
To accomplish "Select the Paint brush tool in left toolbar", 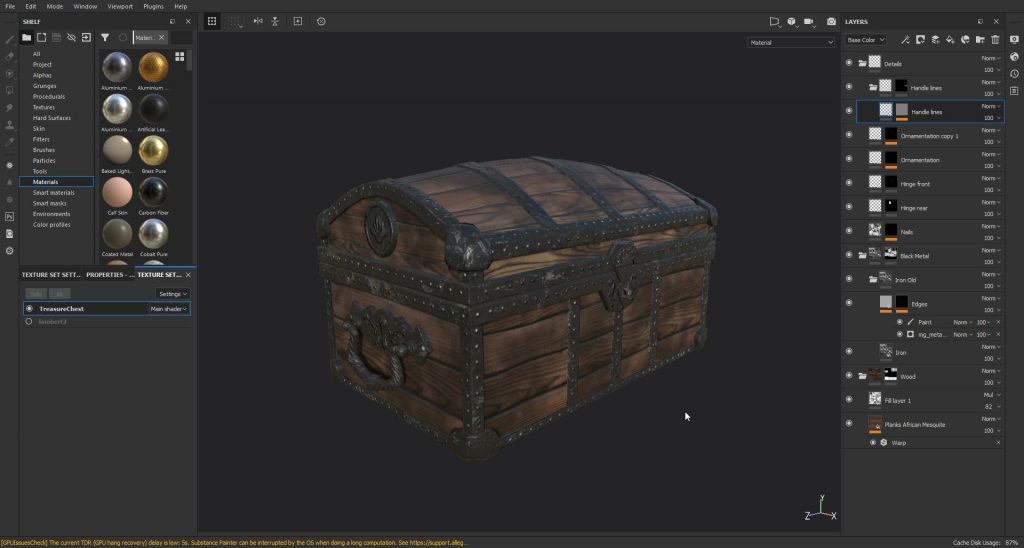I will tap(9, 40).
